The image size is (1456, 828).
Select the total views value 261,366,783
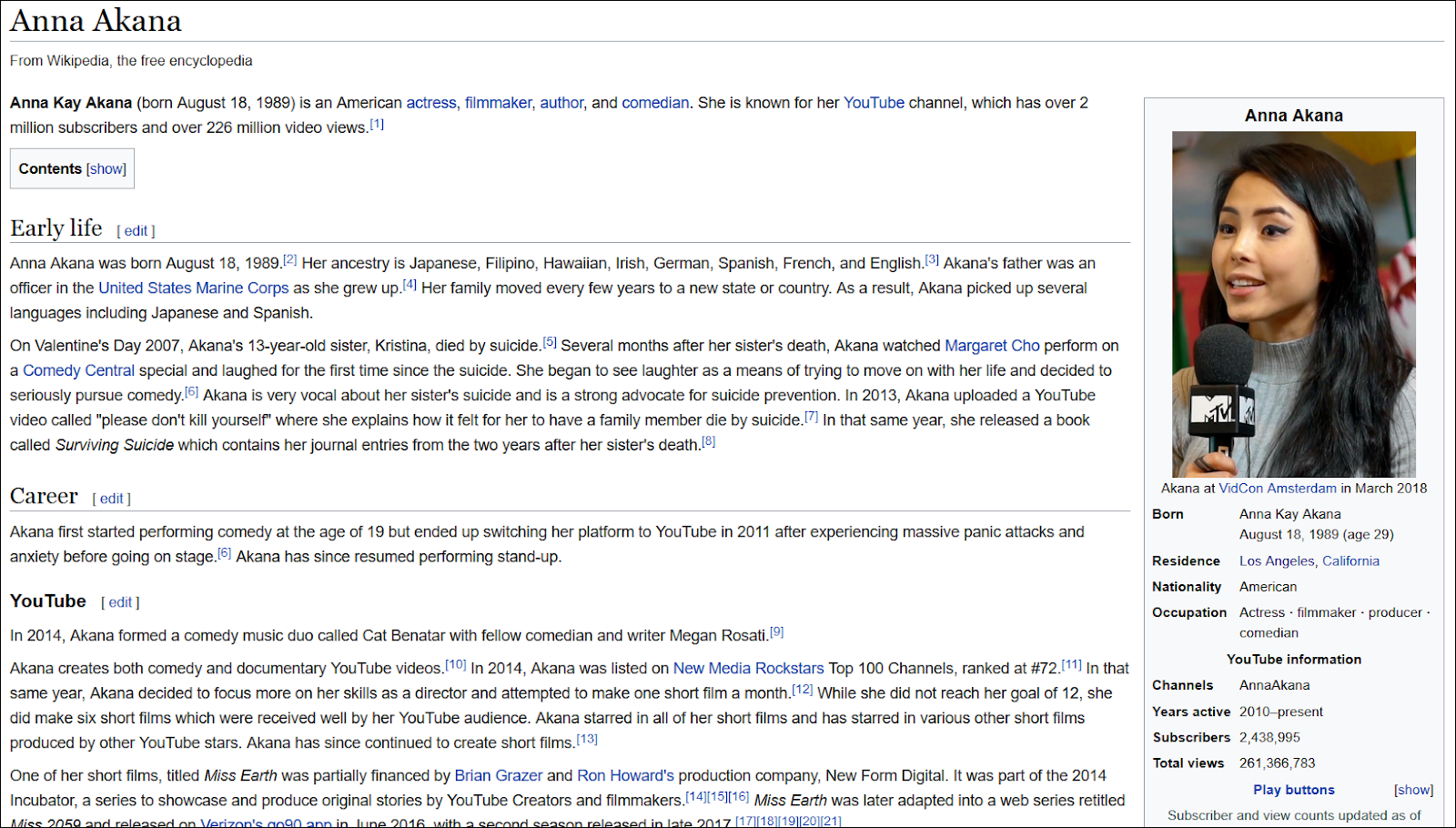pos(1277,763)
